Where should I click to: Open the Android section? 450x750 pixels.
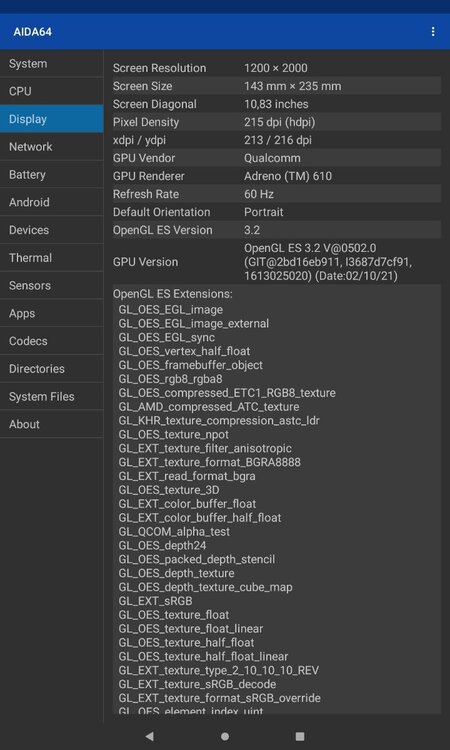[52, 202]
